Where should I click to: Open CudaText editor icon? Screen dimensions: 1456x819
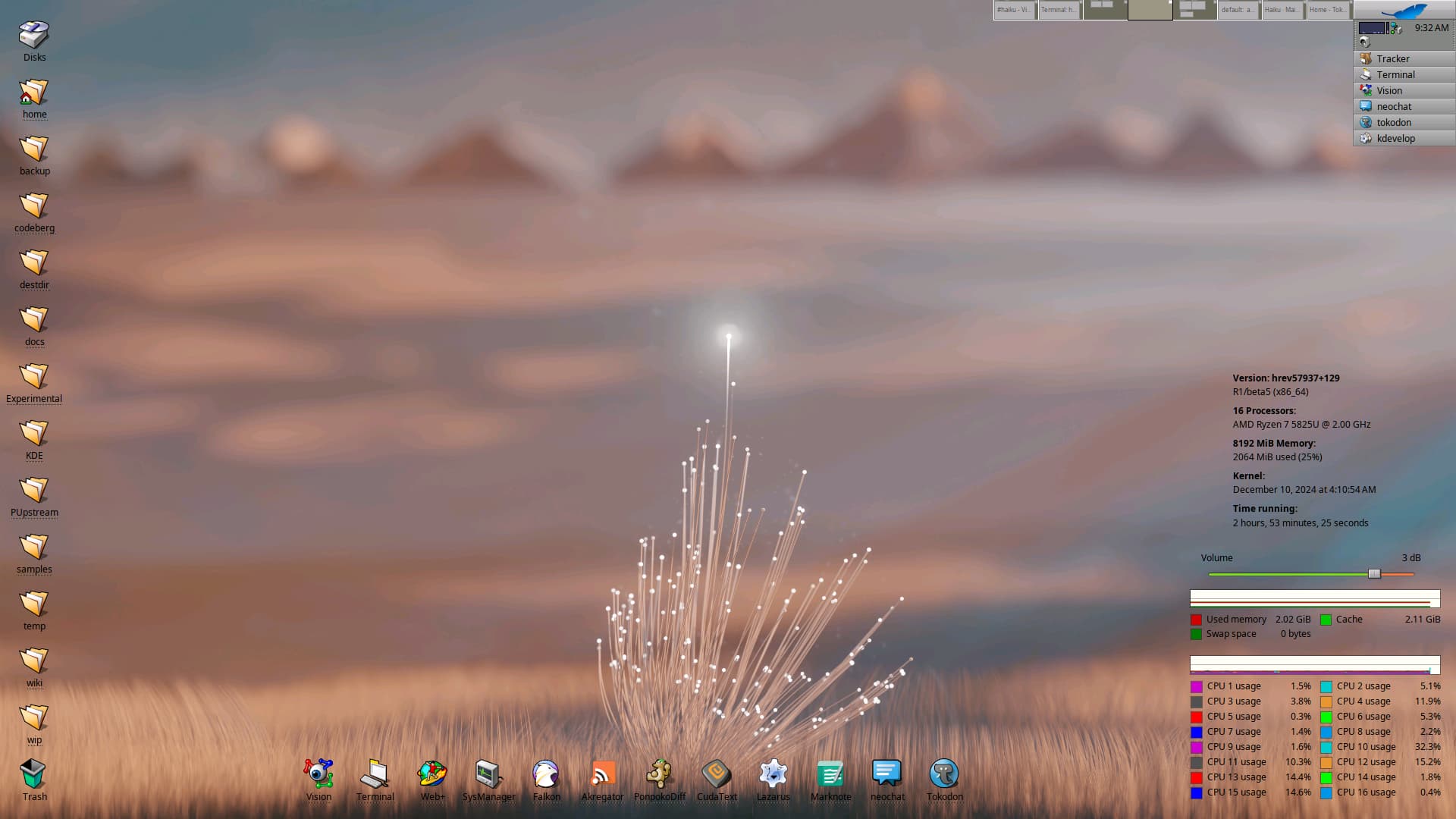(717, 773)
